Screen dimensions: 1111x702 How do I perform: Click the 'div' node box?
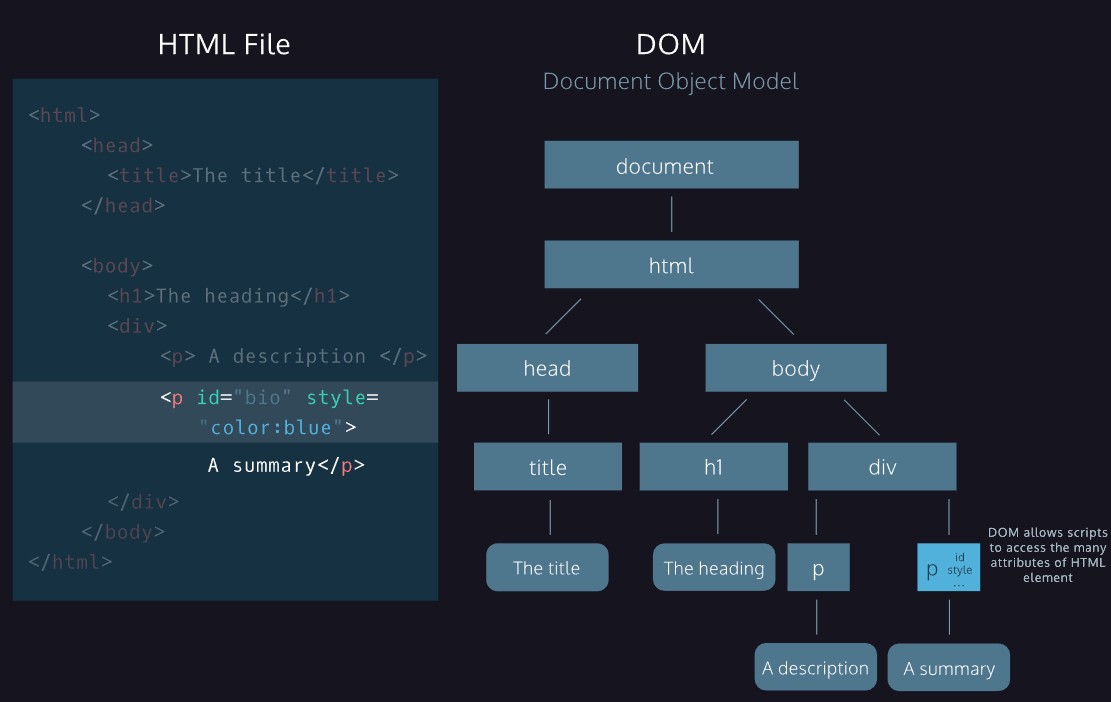click(882, 467)
